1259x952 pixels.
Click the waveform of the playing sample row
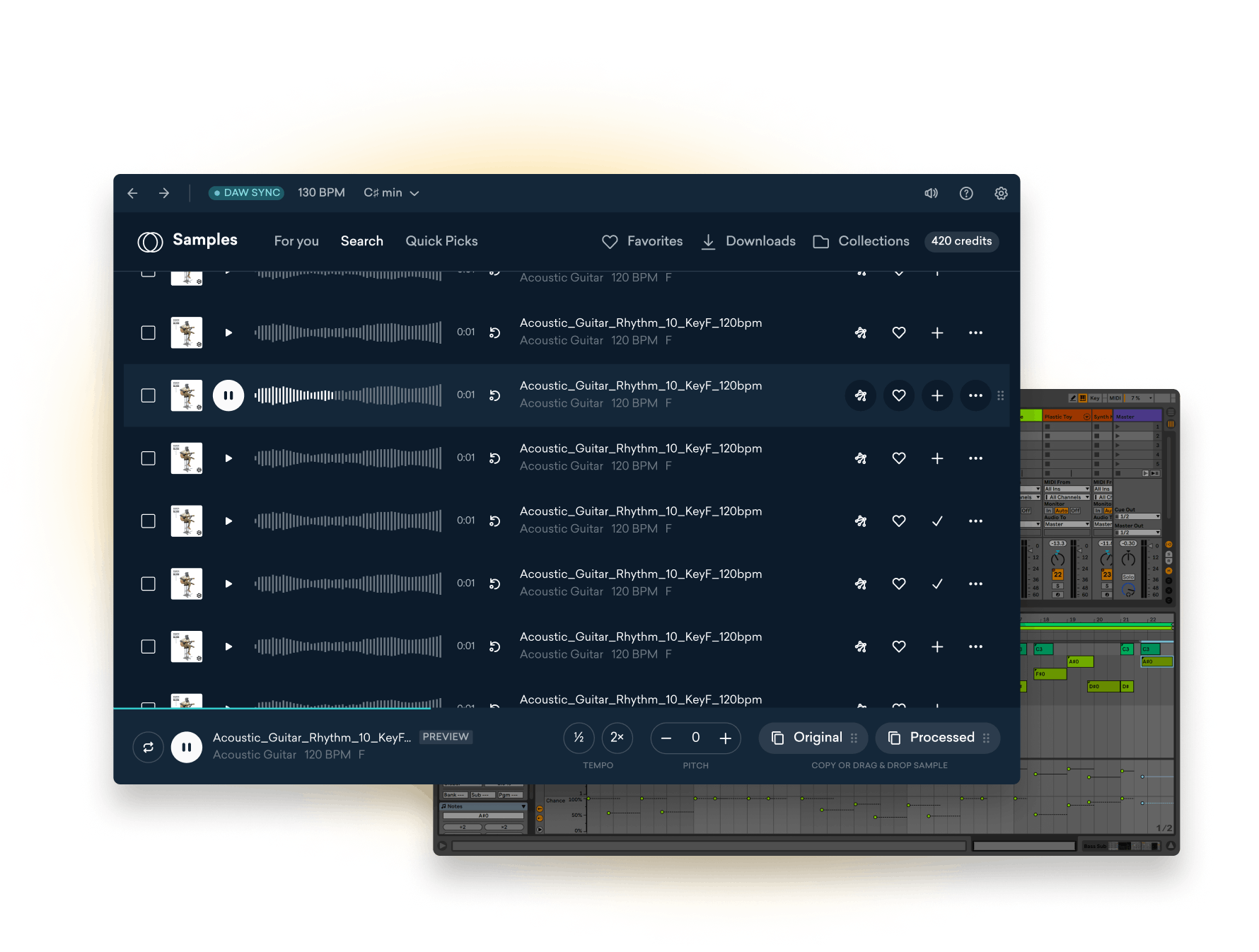(348, 395)
